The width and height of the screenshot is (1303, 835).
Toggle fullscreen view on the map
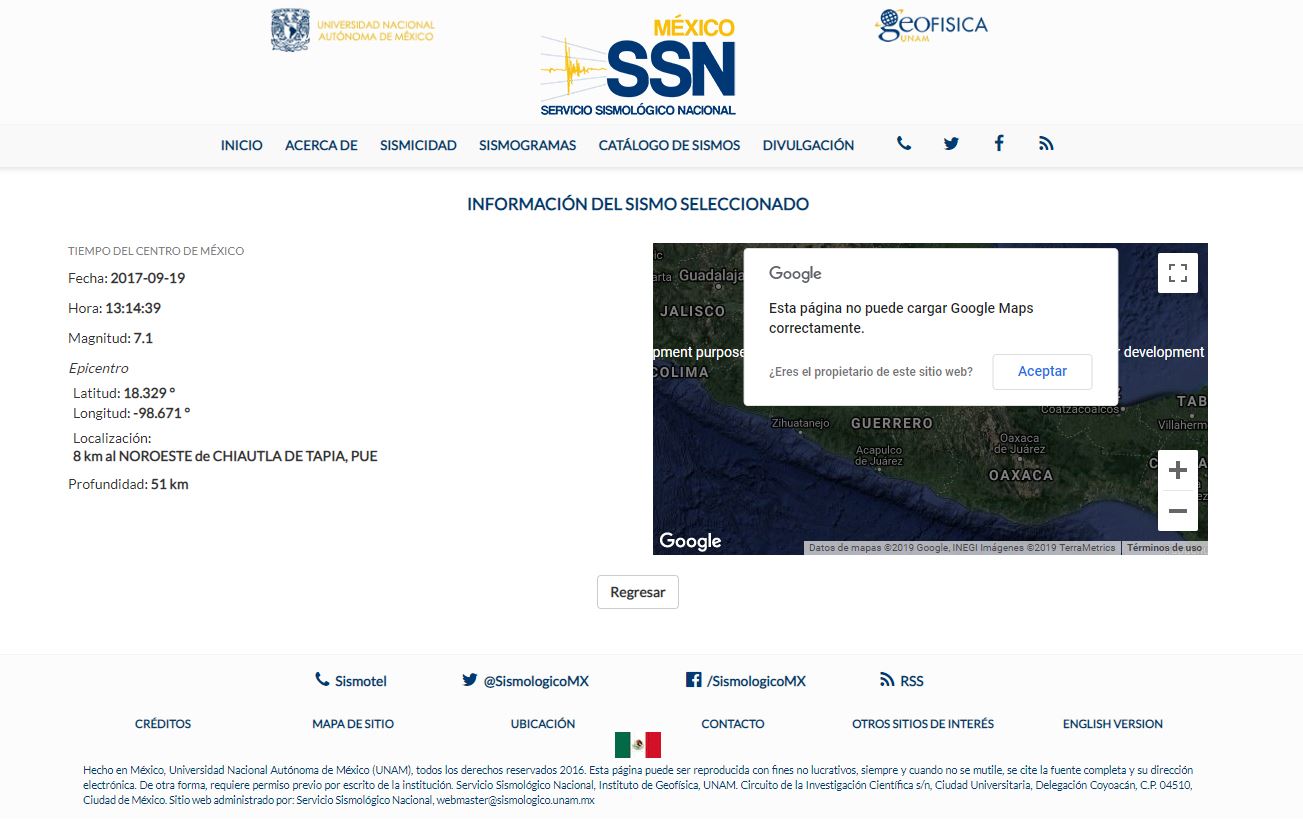coord(1178,273)
